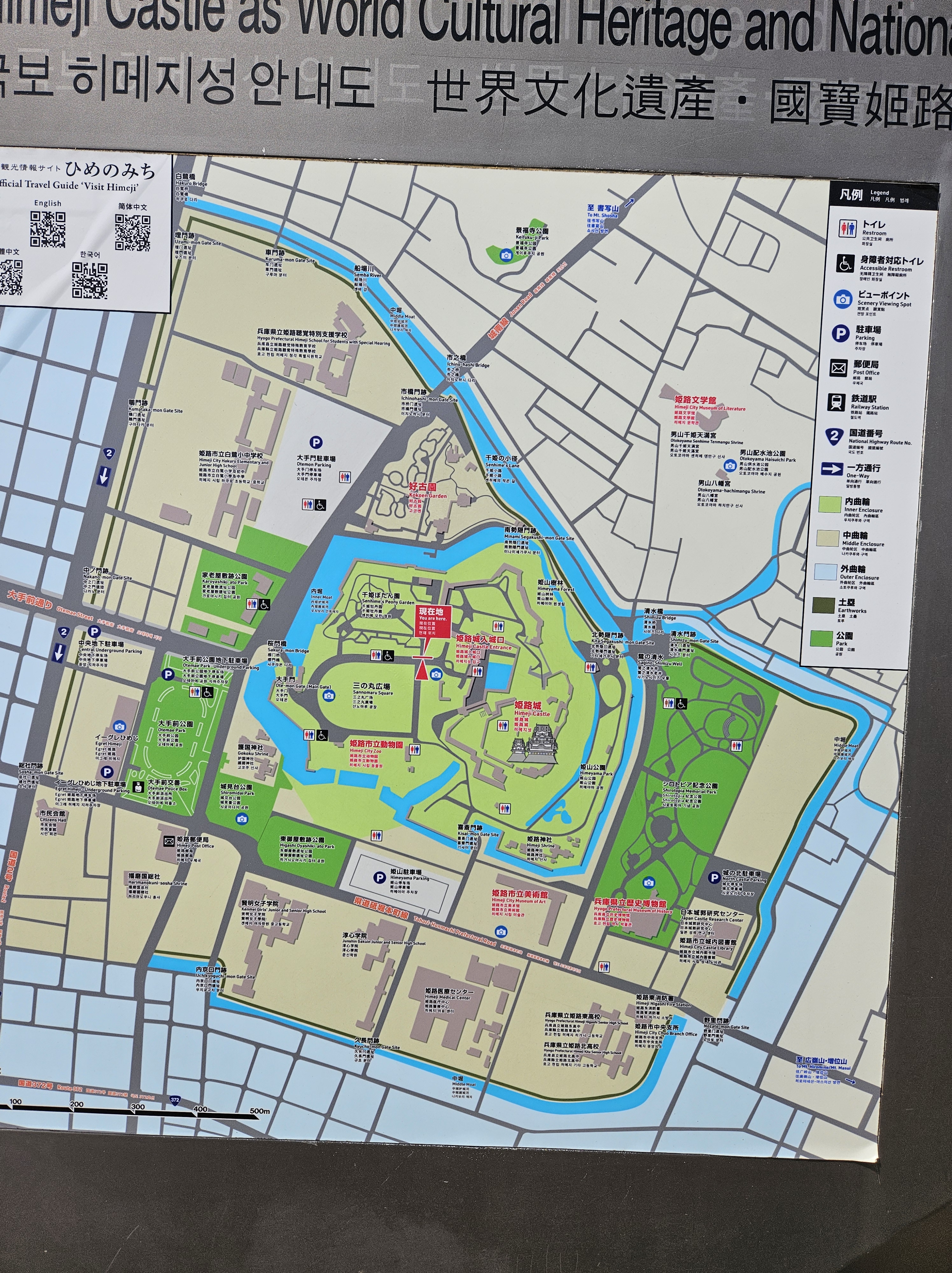Click the Hakuro Bridge label
This screenshot has width=952, height=1273.
coord(191,184)
